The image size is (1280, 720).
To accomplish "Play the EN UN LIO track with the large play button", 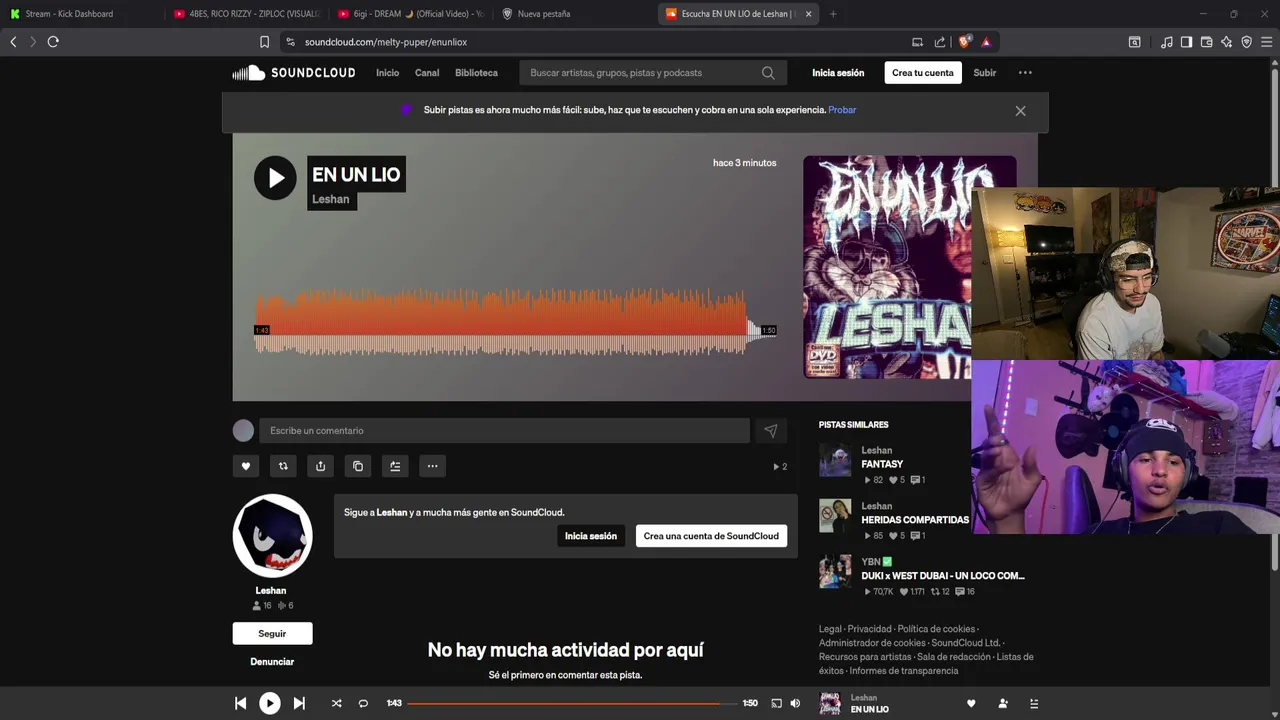I will [275, 178].
